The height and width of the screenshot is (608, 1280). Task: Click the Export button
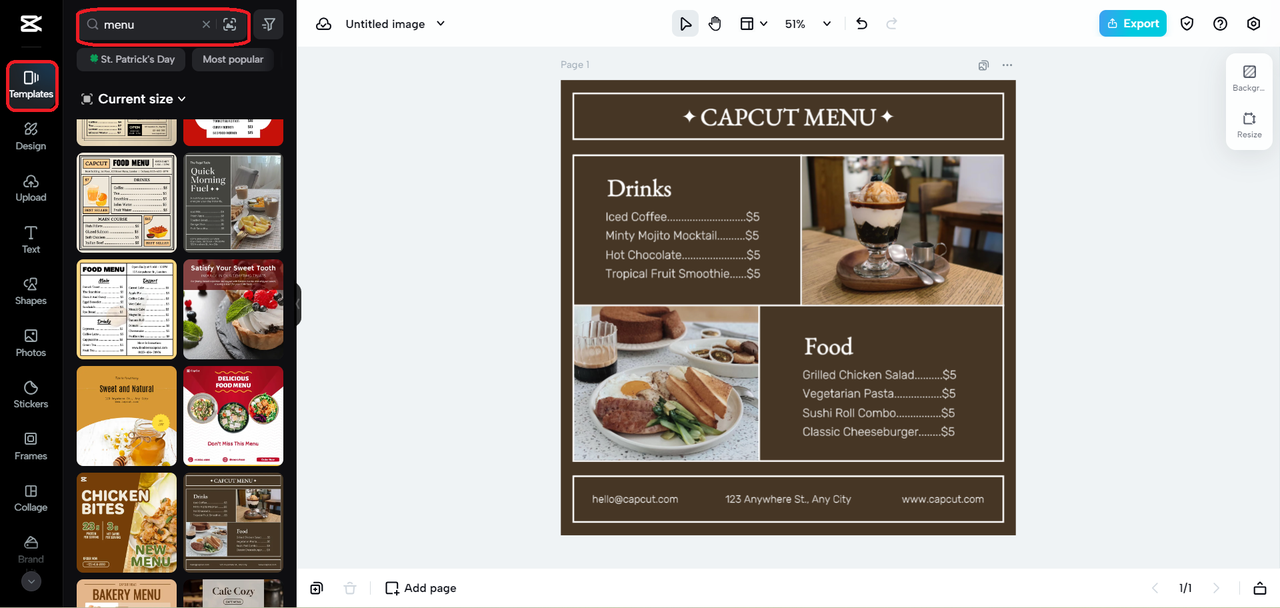point(1133,24)
